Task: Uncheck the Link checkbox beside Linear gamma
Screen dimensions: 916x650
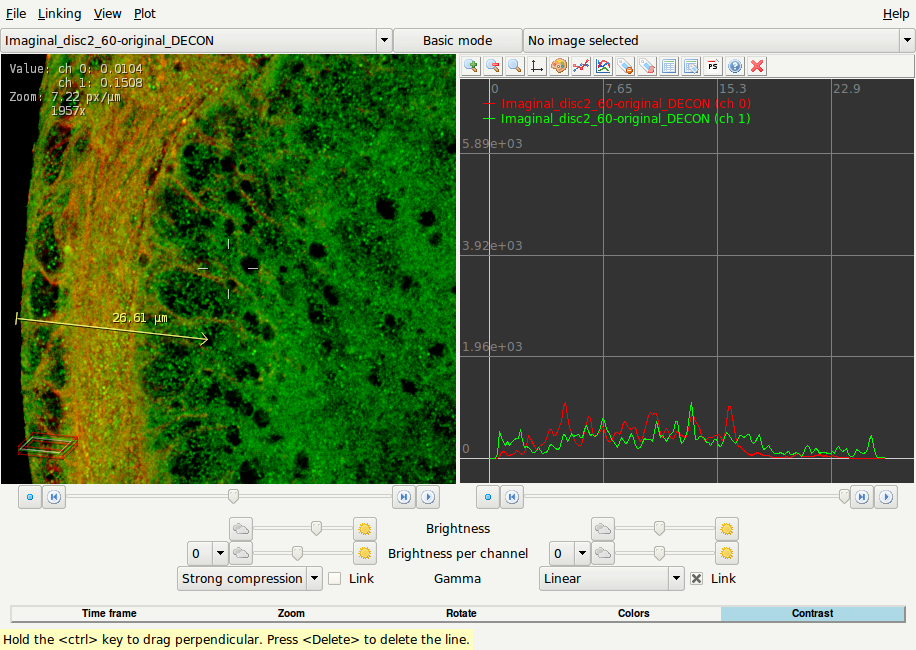Action: point(697,578)
